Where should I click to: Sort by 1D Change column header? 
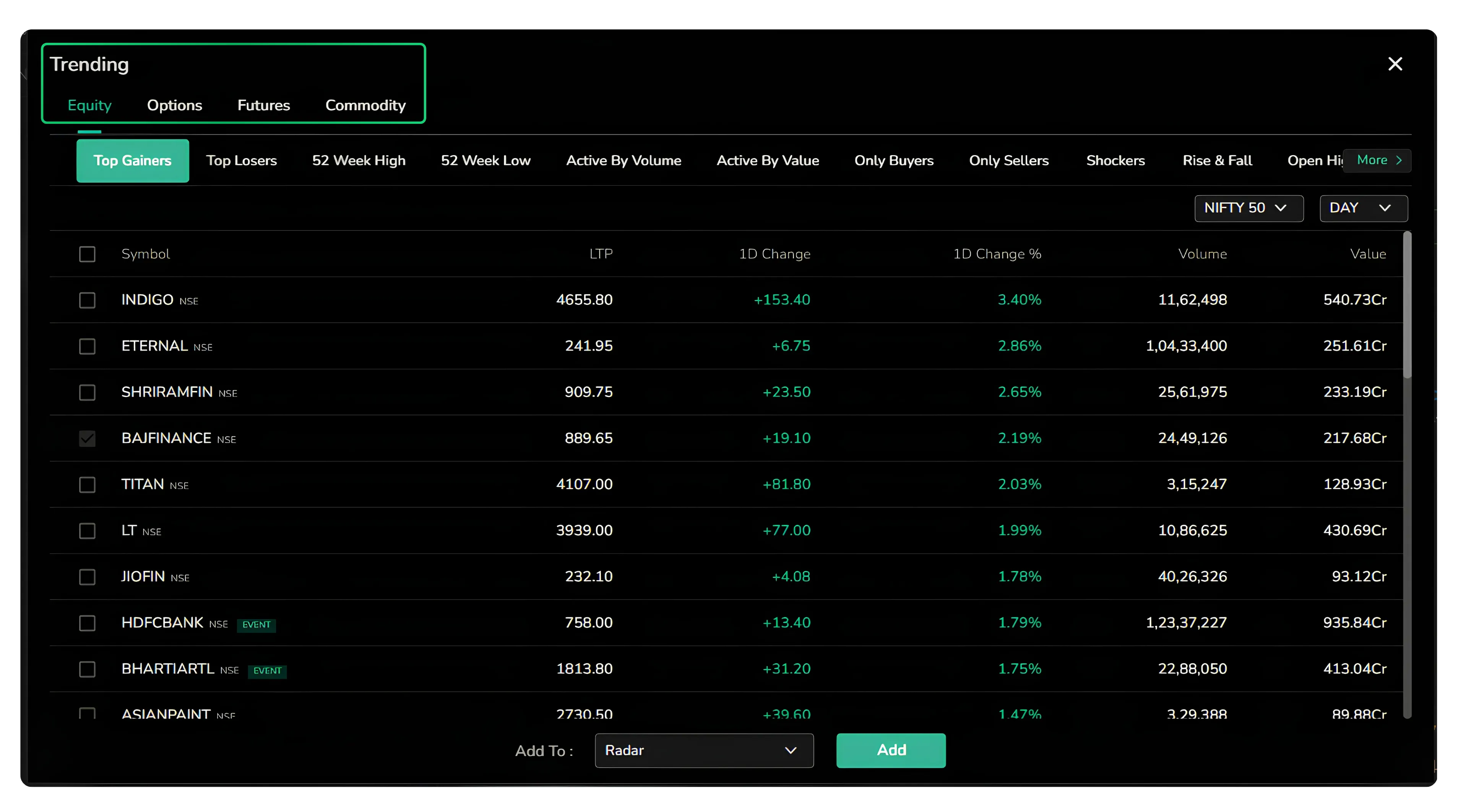point(775,254)
